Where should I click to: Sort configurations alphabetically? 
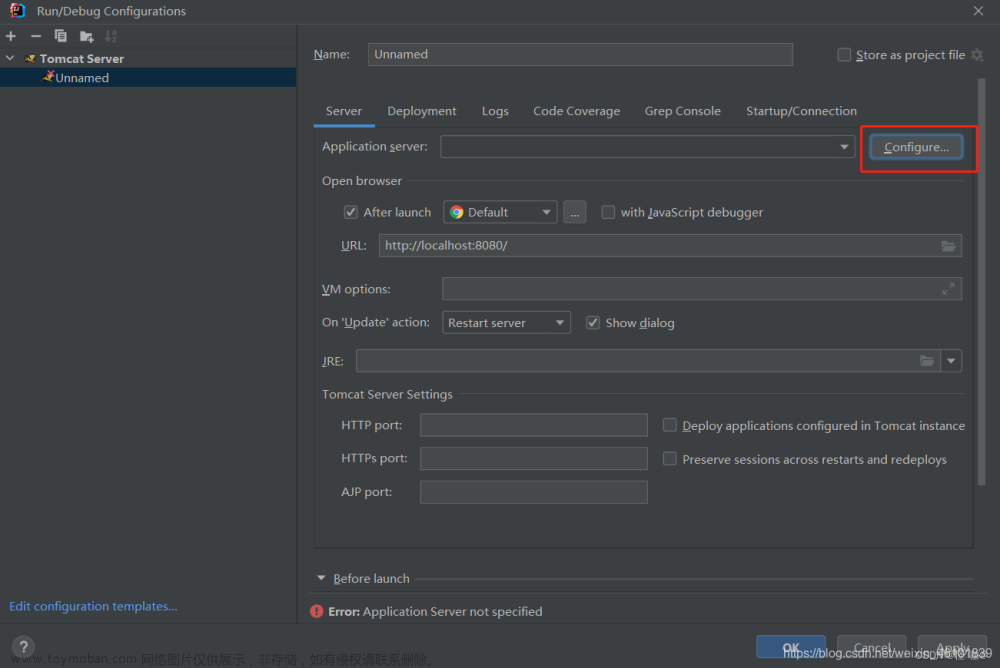111,36
